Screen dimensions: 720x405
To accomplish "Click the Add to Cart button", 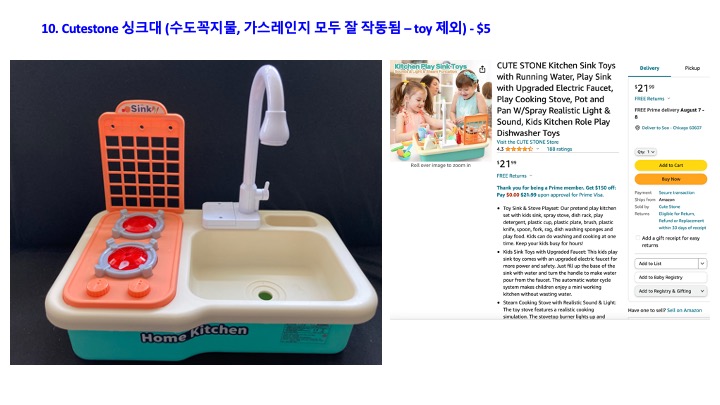I will point(671,165).
